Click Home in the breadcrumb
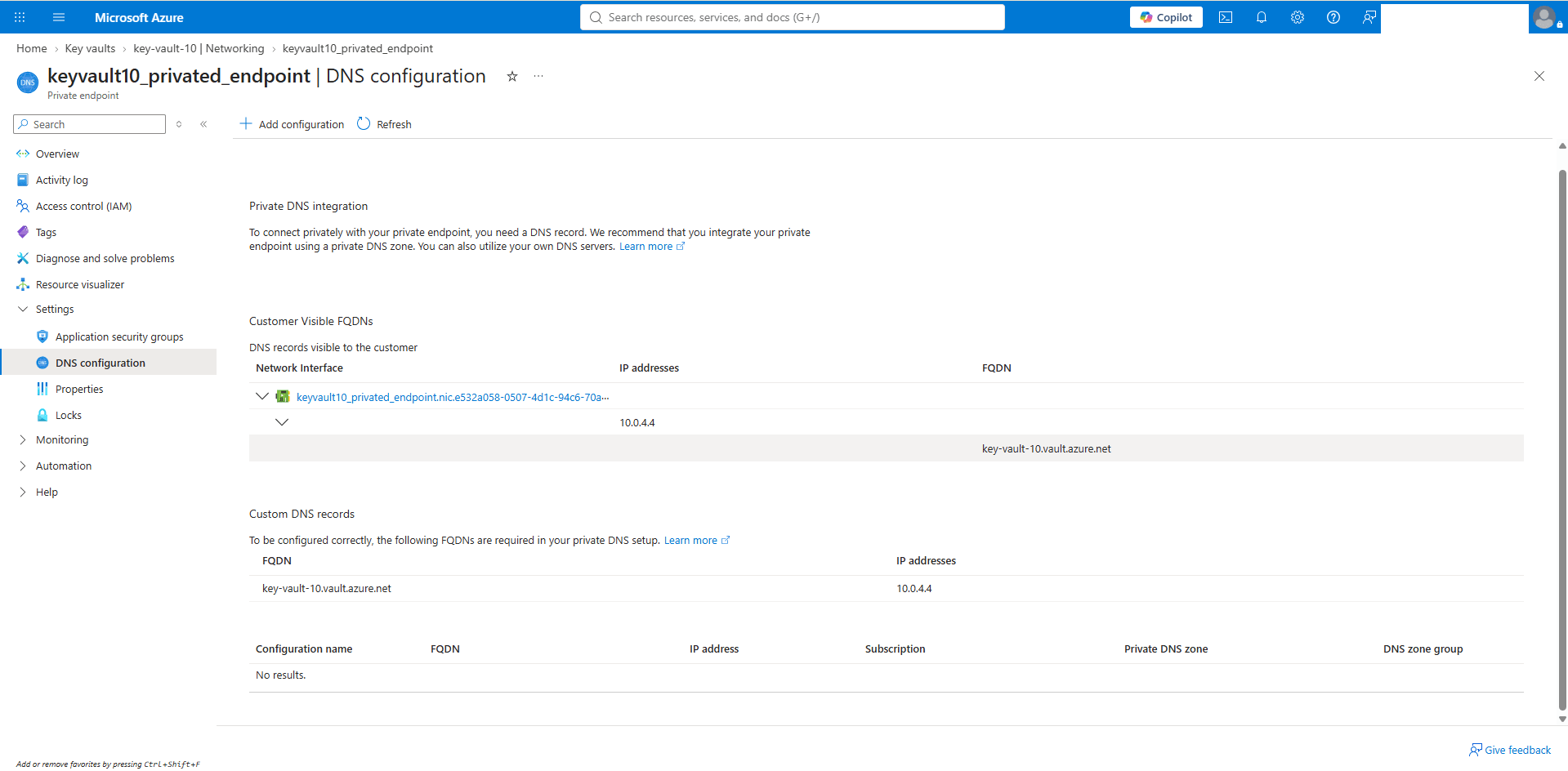1568x771 pixels. point(32,48)
